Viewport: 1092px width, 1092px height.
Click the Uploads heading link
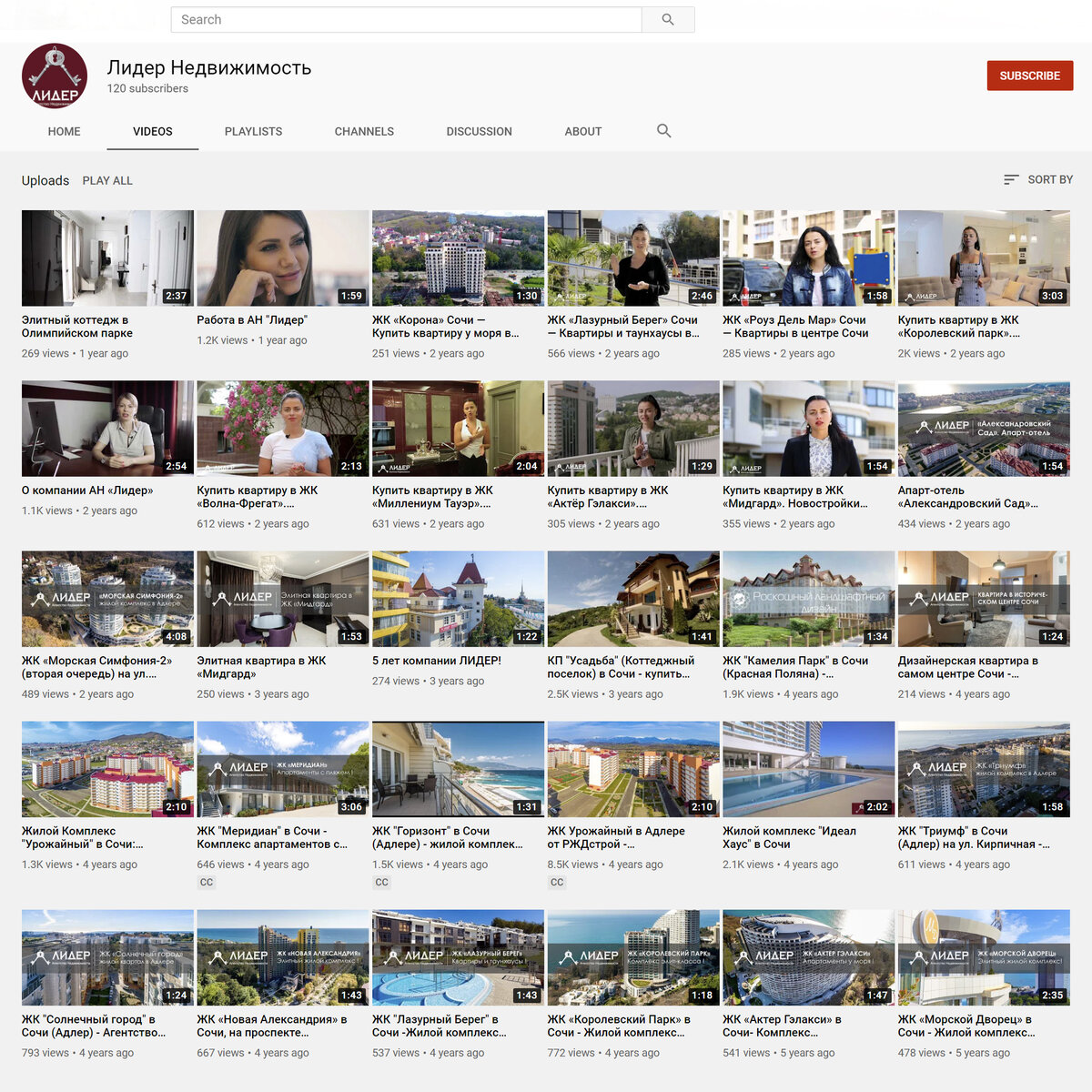click(x=45, y=180)
